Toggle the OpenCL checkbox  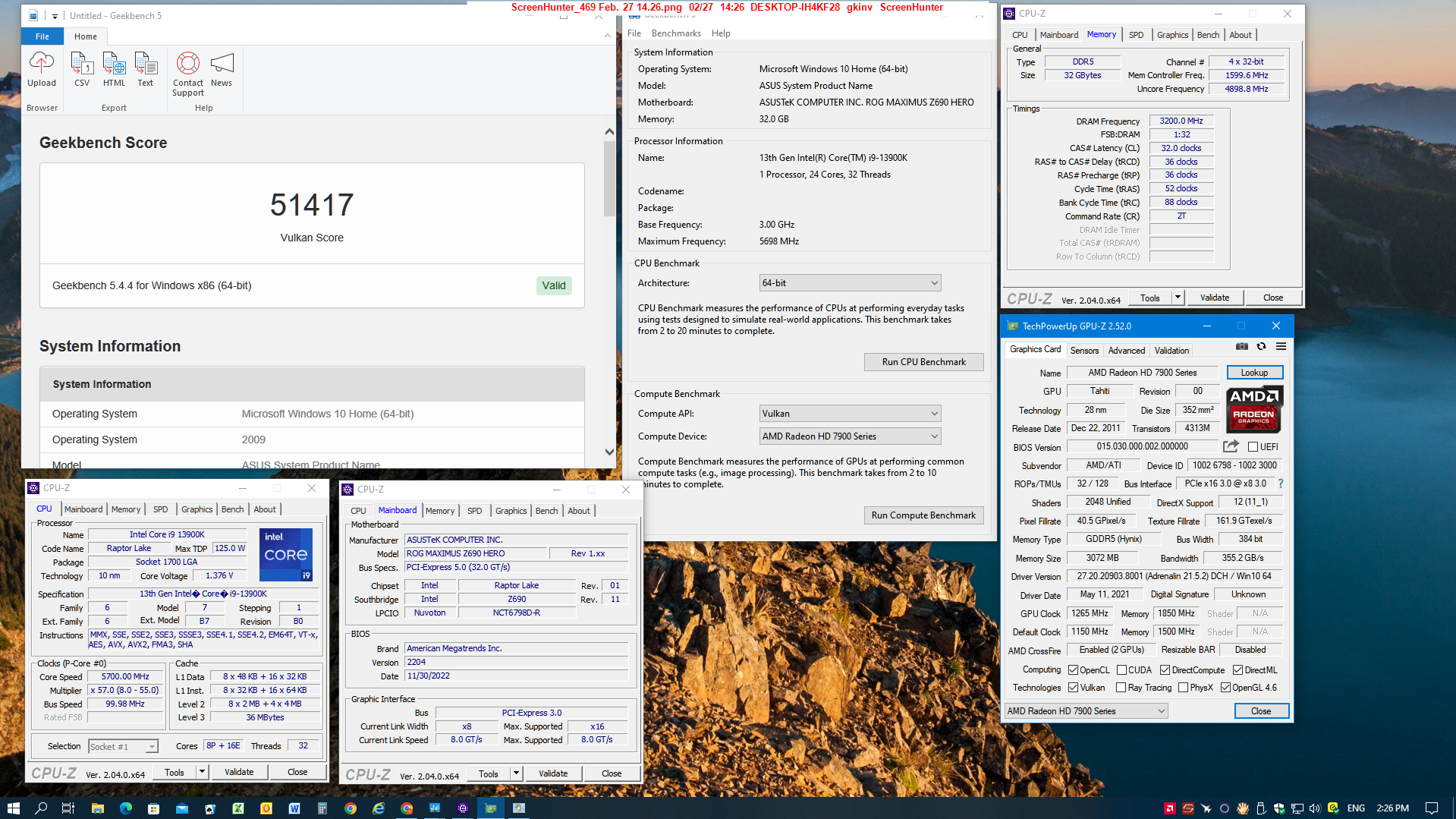coord(1073,670)
